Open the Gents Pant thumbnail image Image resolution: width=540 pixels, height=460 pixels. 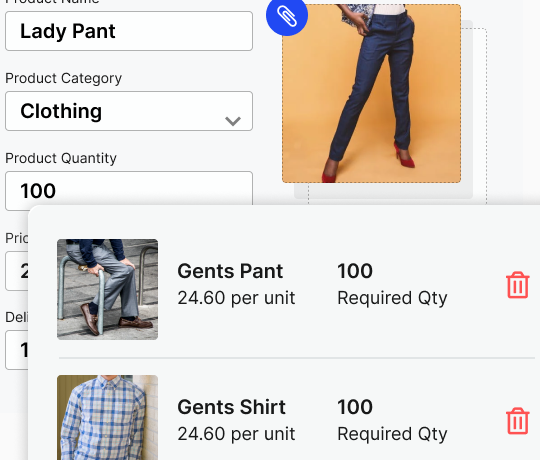click(107, 289)
